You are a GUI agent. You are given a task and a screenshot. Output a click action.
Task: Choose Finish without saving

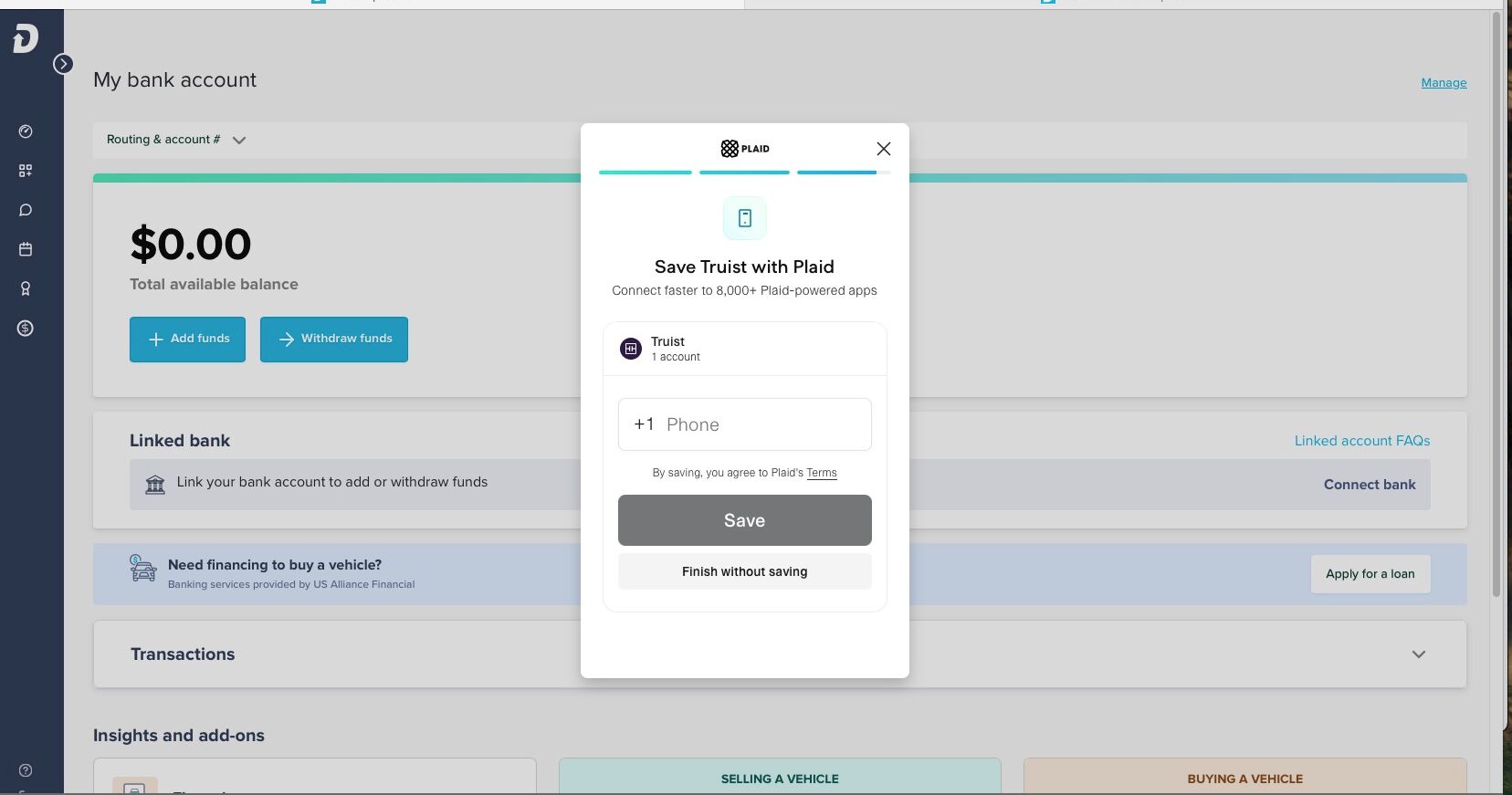pyautogui.click(x=745, y=571)
